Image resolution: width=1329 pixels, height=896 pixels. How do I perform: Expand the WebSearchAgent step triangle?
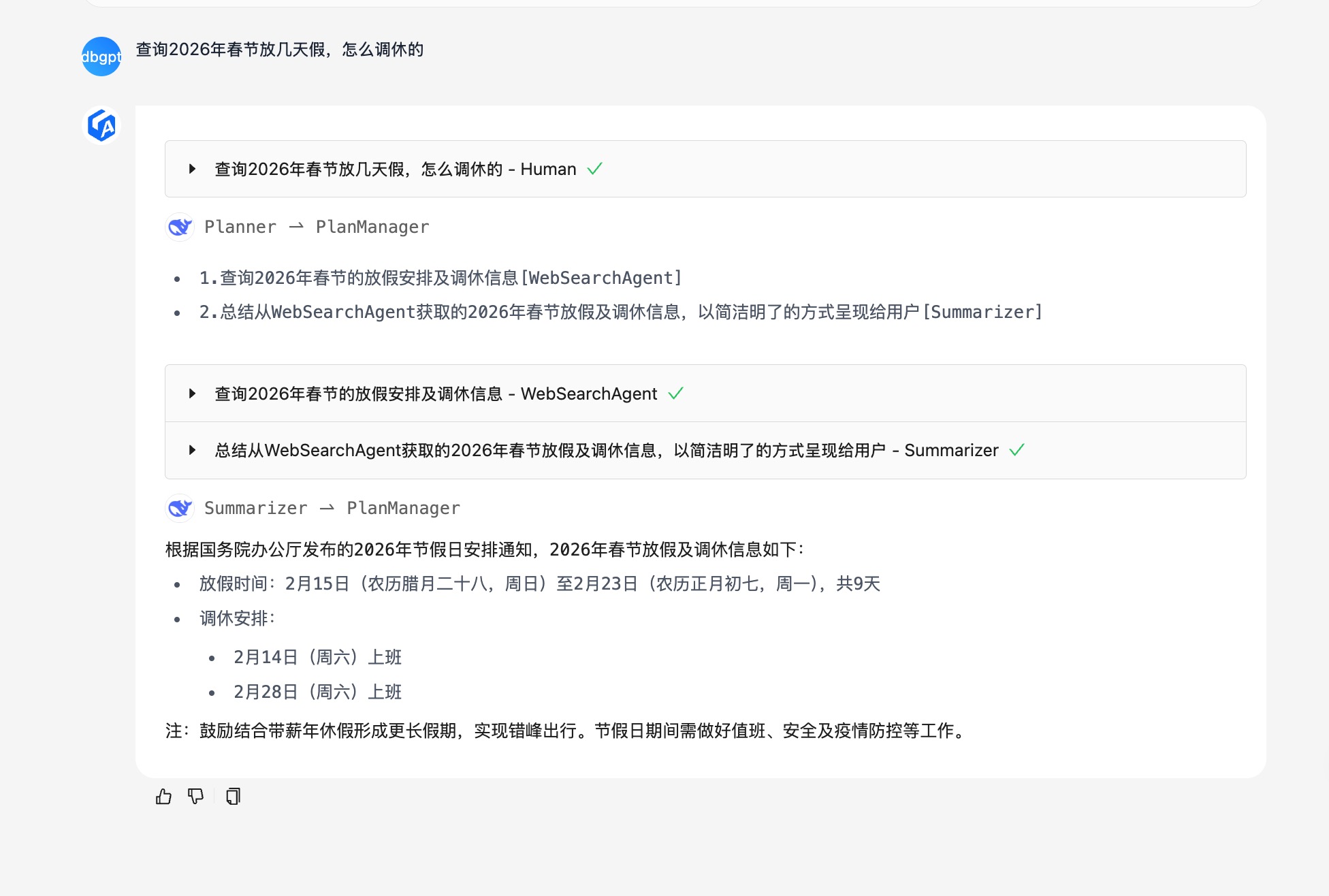193,394
